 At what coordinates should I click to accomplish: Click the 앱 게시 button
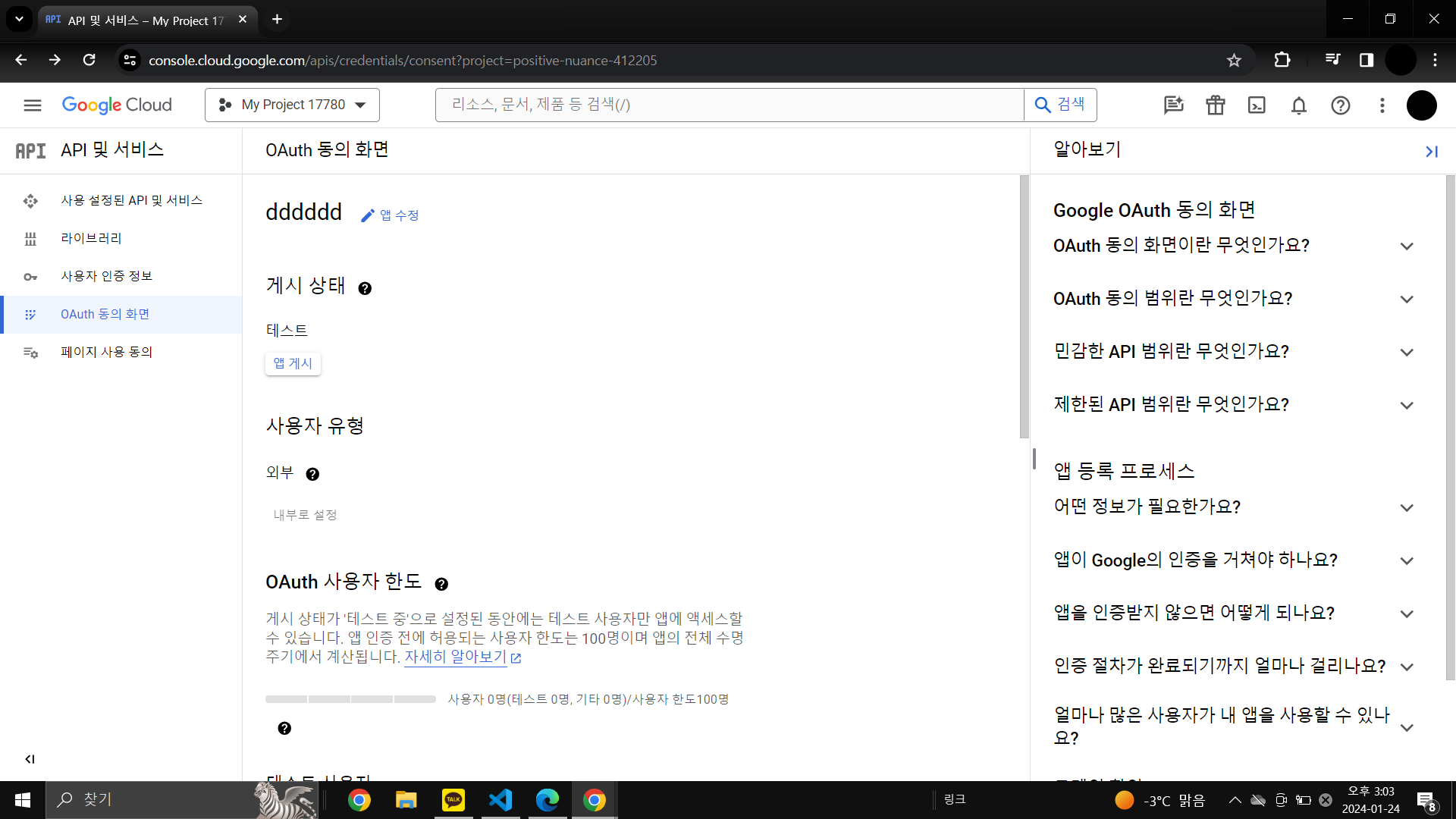click(293, 364)
